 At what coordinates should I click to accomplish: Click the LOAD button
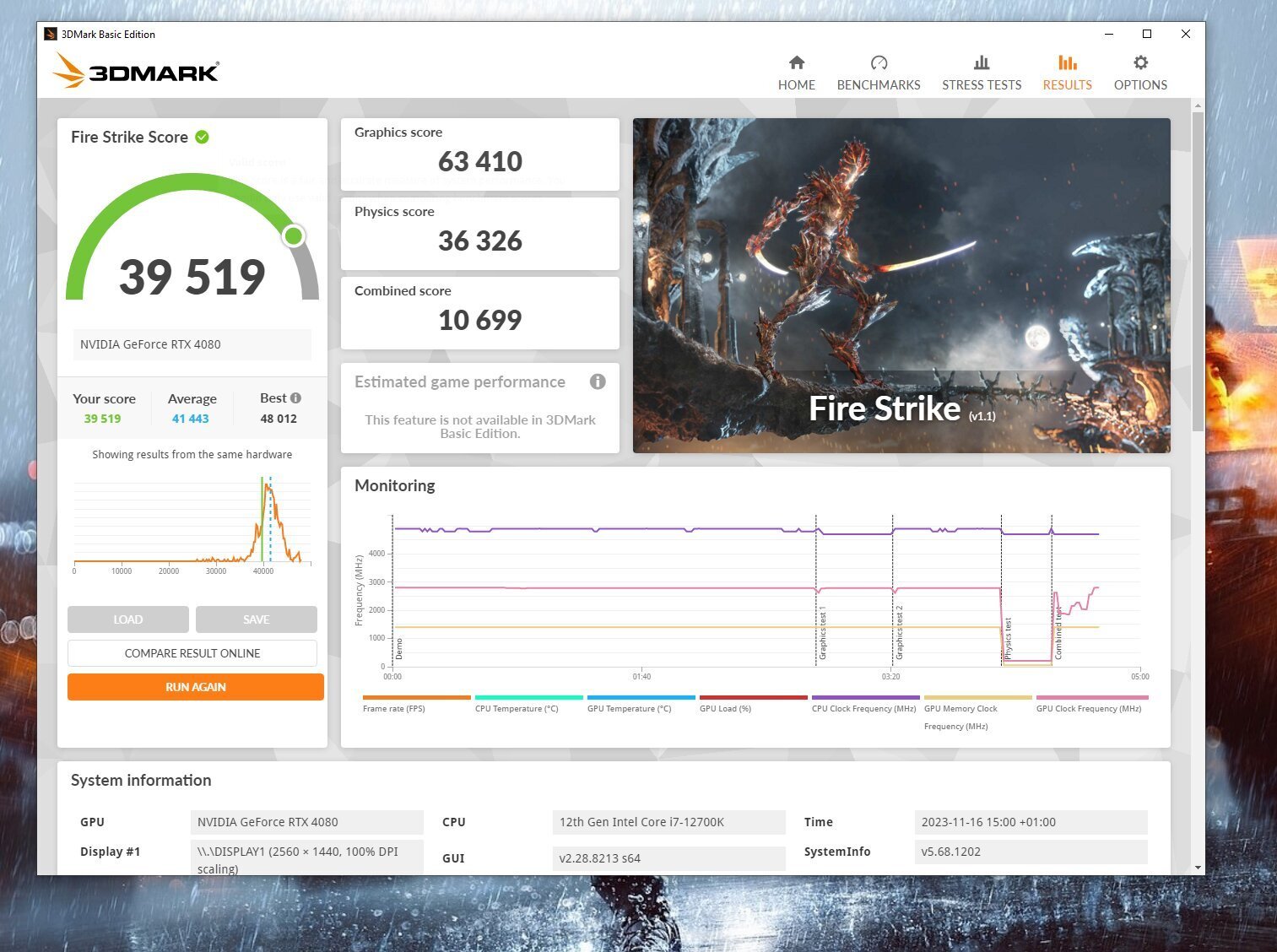[x=128, y=619]
